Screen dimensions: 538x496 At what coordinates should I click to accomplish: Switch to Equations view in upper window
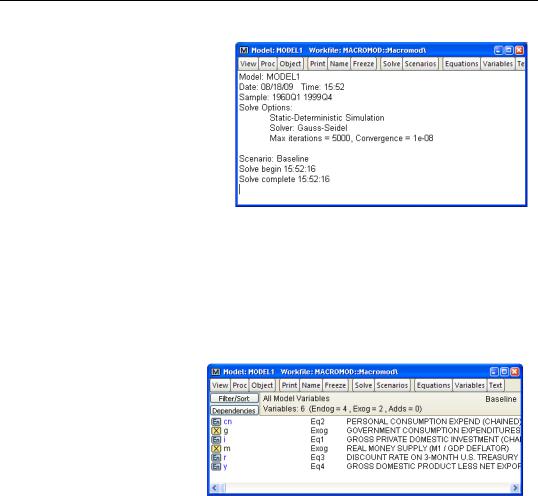(x=461, y=64)
